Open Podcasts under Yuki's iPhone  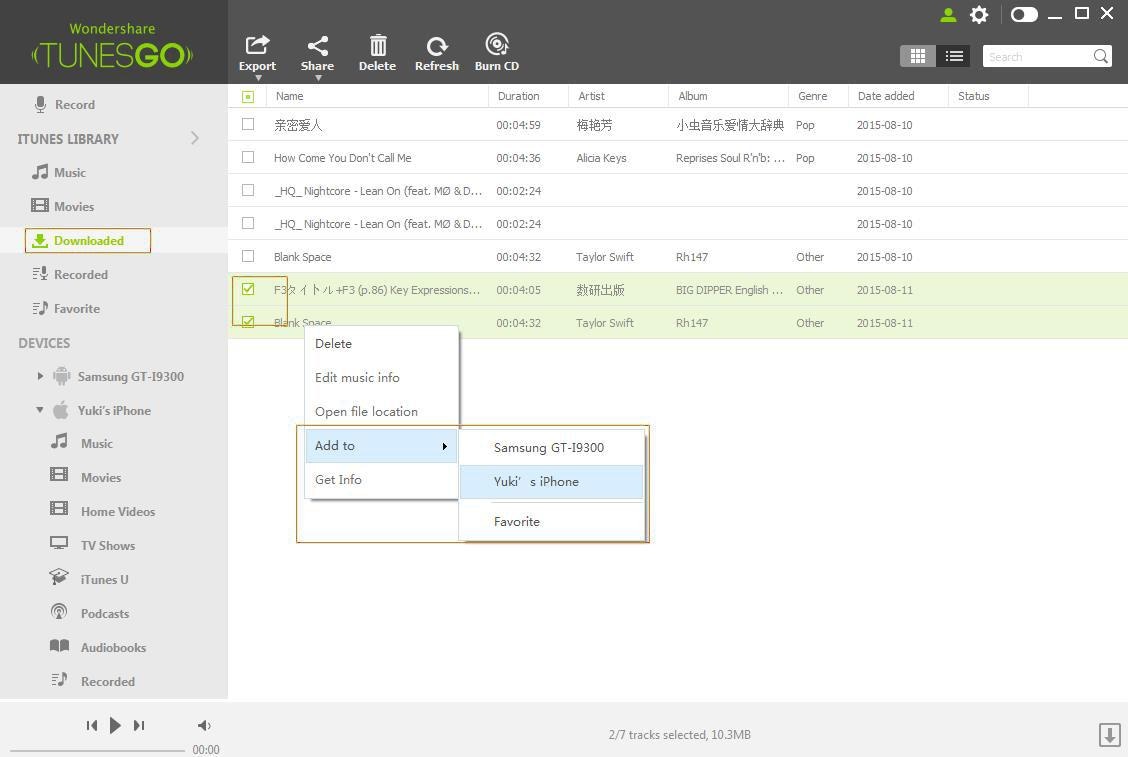90,613
